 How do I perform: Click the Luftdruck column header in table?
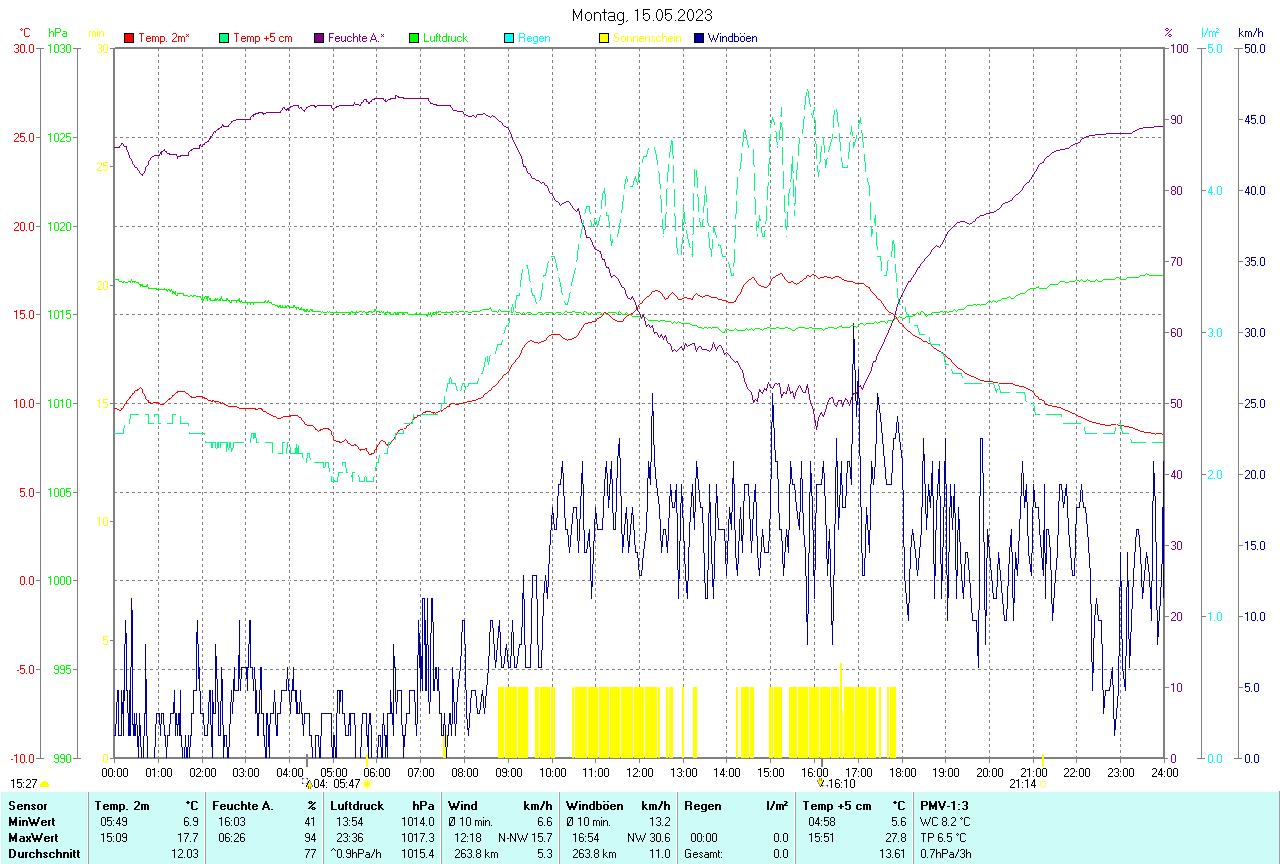point(356,805)
